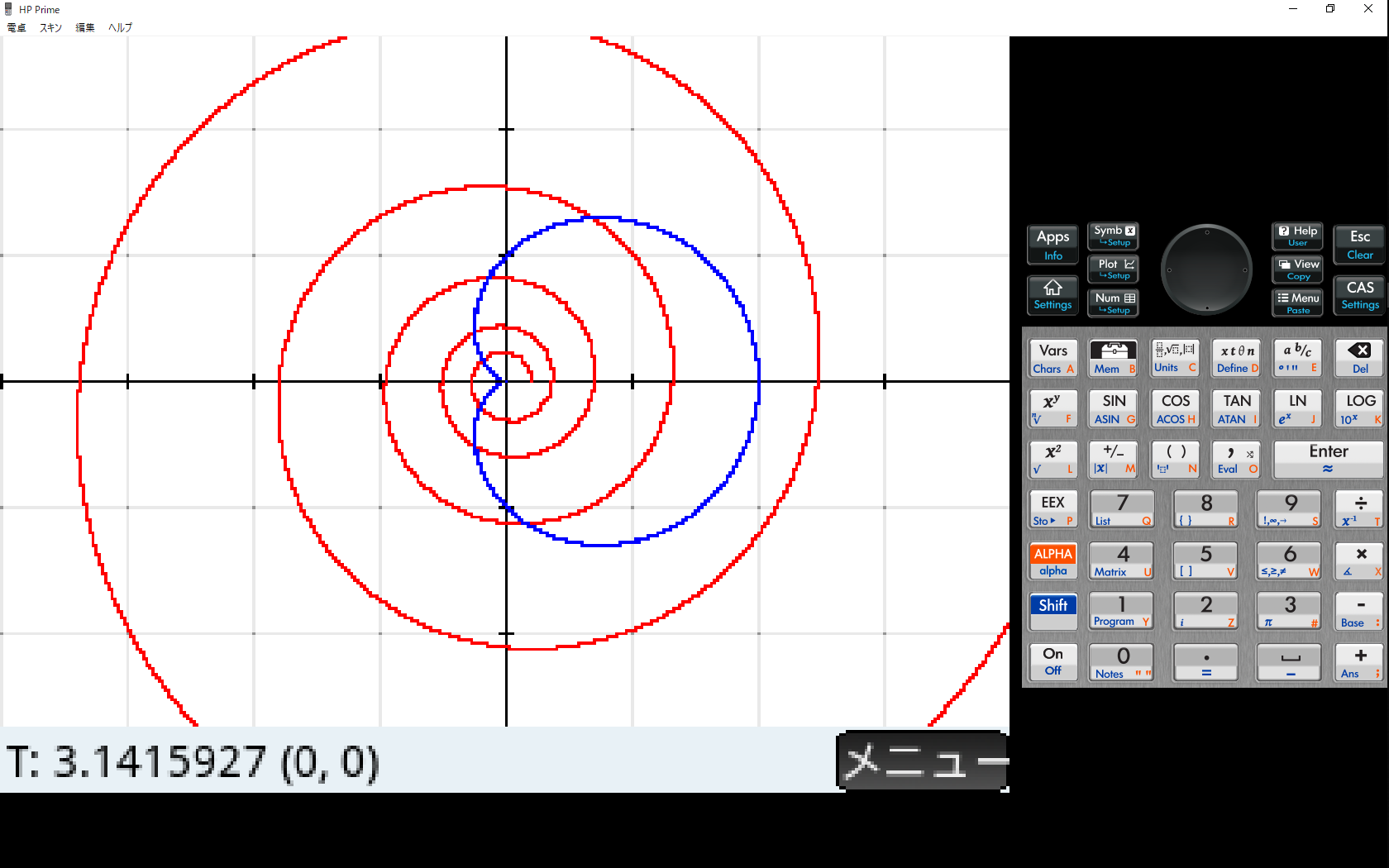
Task: Click the number 6 key
Action: click(1290, 560)
